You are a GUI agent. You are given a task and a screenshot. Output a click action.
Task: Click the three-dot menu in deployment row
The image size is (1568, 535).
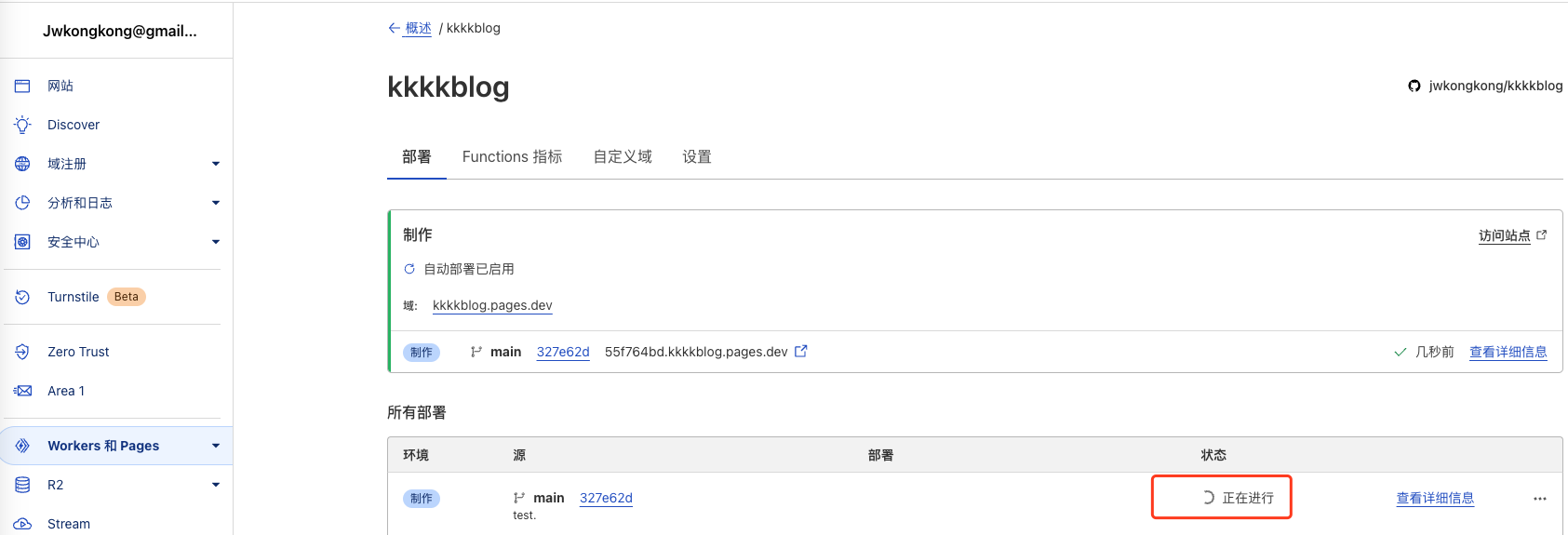1539,499
